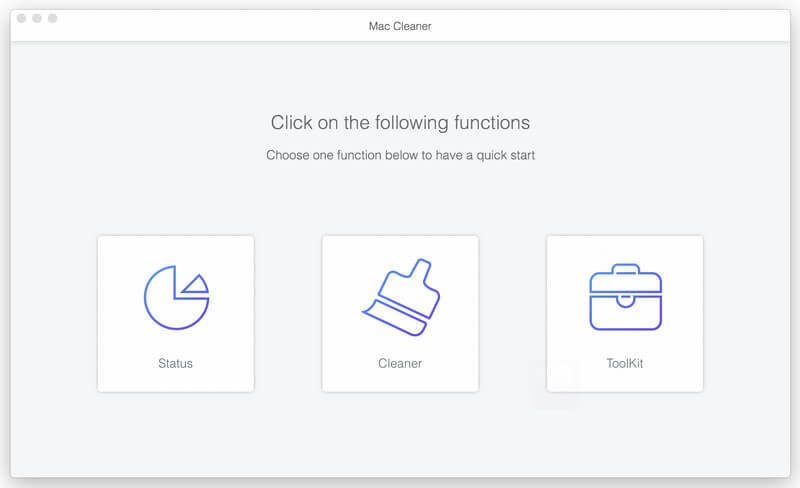Click the latch on the ToolKit briefcase
This screenshot has height=488, width=800.
click(x=625, y=297)
